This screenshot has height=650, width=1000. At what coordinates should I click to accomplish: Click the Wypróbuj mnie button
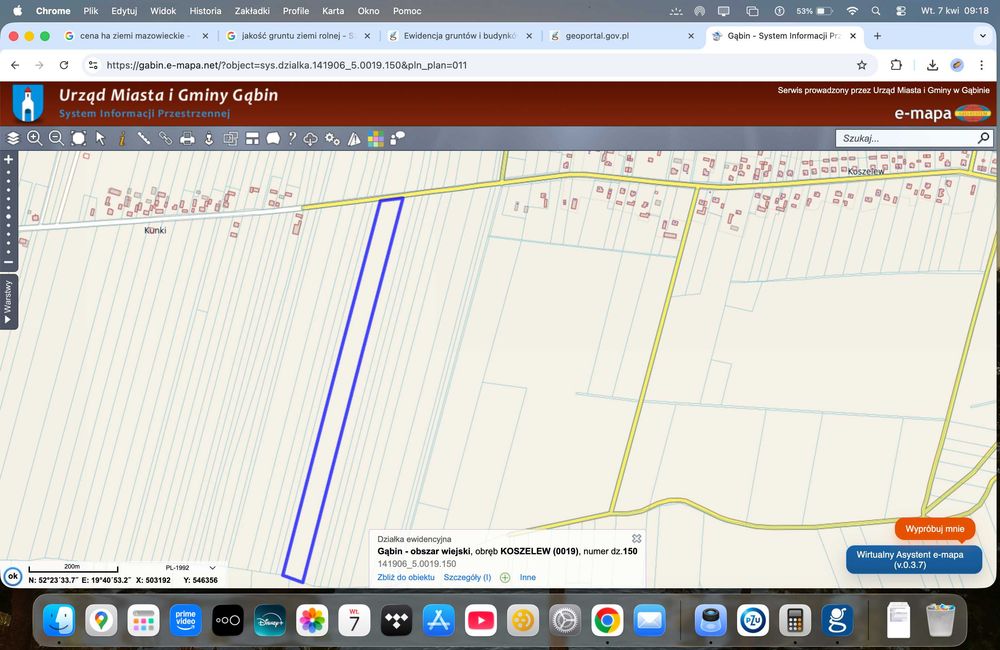[x=934, y=529]
